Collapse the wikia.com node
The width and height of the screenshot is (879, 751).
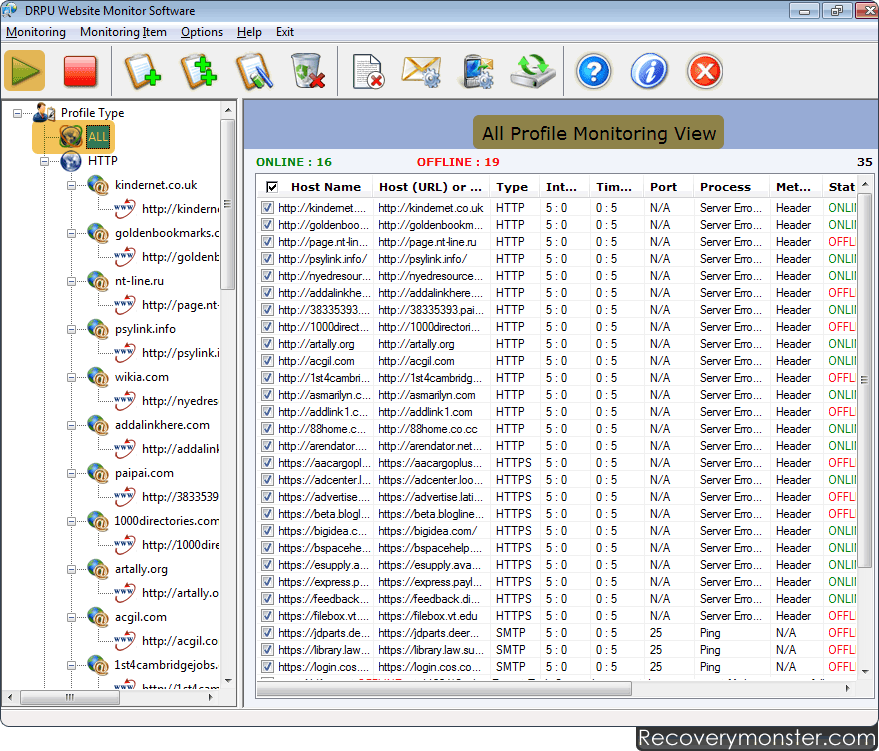(71, 377)
